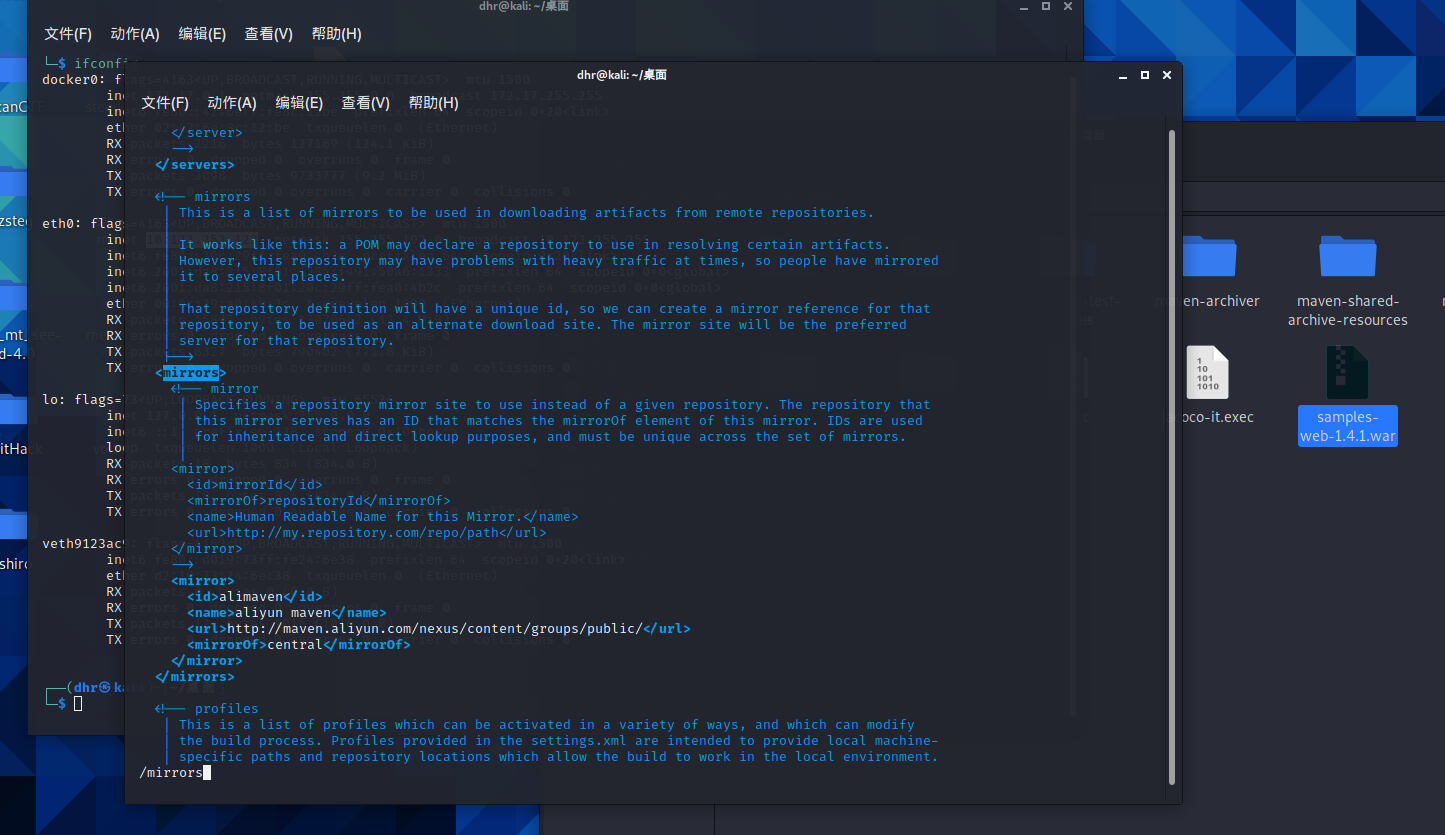
Task: Click the maven-shared-archive-resources folder name label
Action: pos(1347,311)
